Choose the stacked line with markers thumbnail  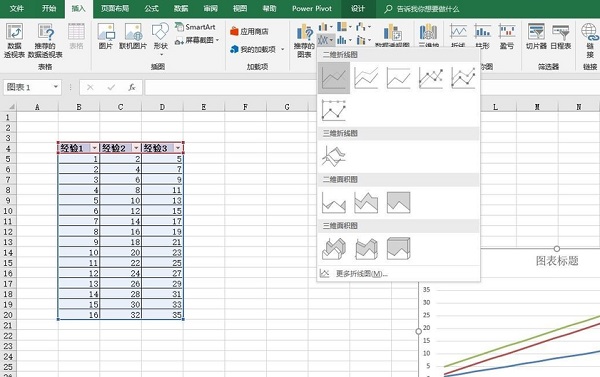coord(463,78)
